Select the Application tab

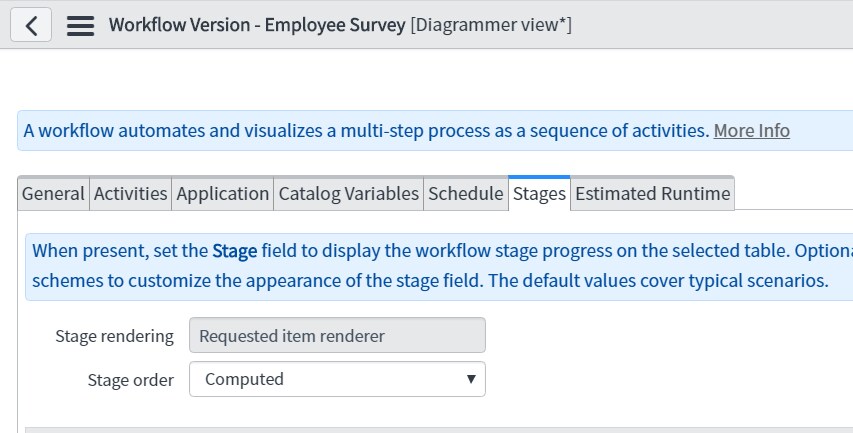click(223, 194)
